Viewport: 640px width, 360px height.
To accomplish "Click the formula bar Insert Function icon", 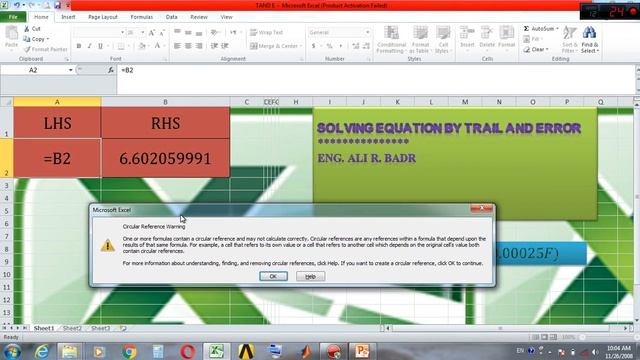I will 111,70.
